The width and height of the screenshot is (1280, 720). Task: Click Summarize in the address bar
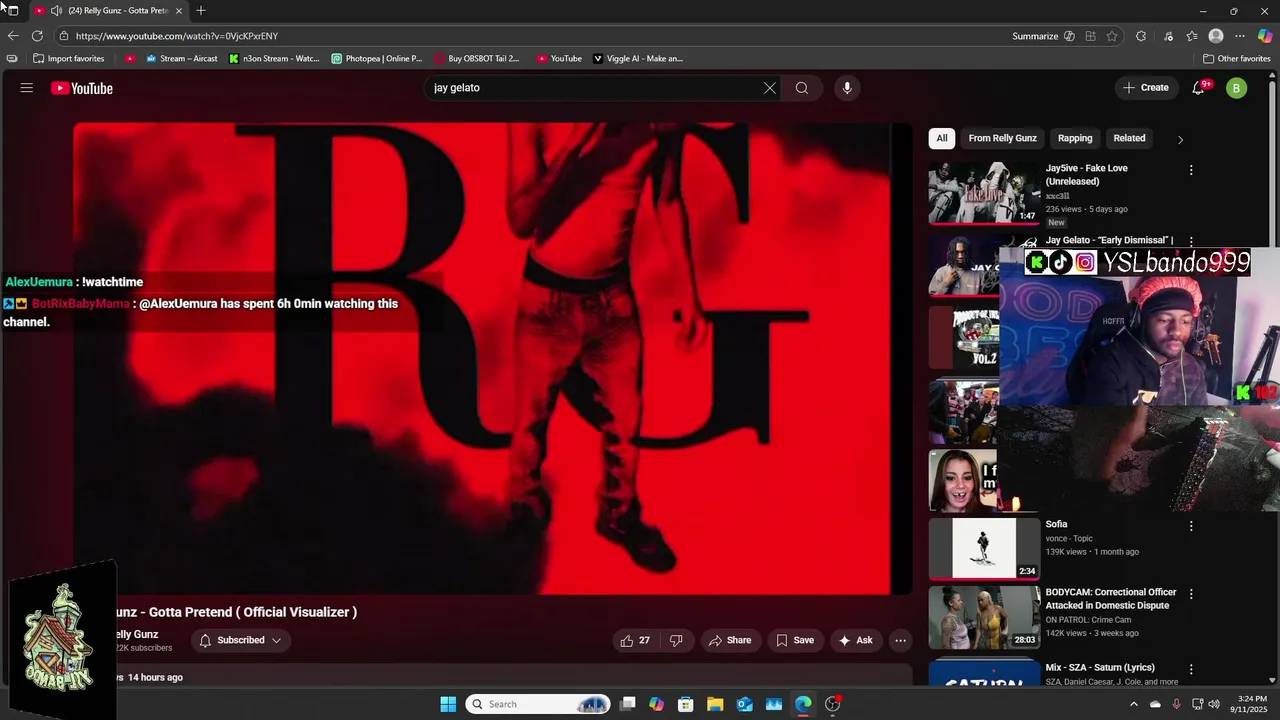[x=1042, y=36]
